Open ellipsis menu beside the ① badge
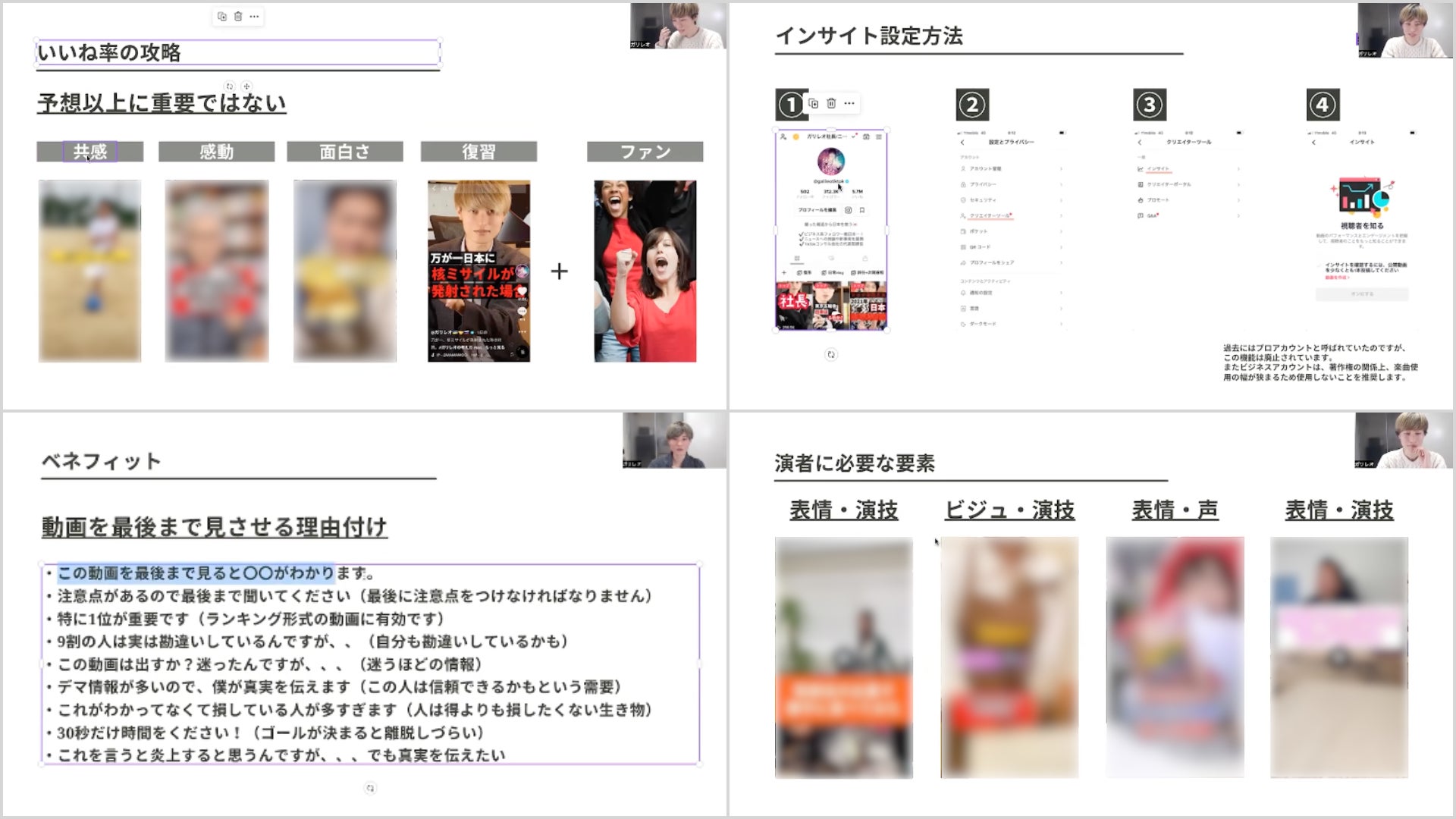Image resolution: width=1456 pixels, height=819 pixels. click(x=849, y=103)
